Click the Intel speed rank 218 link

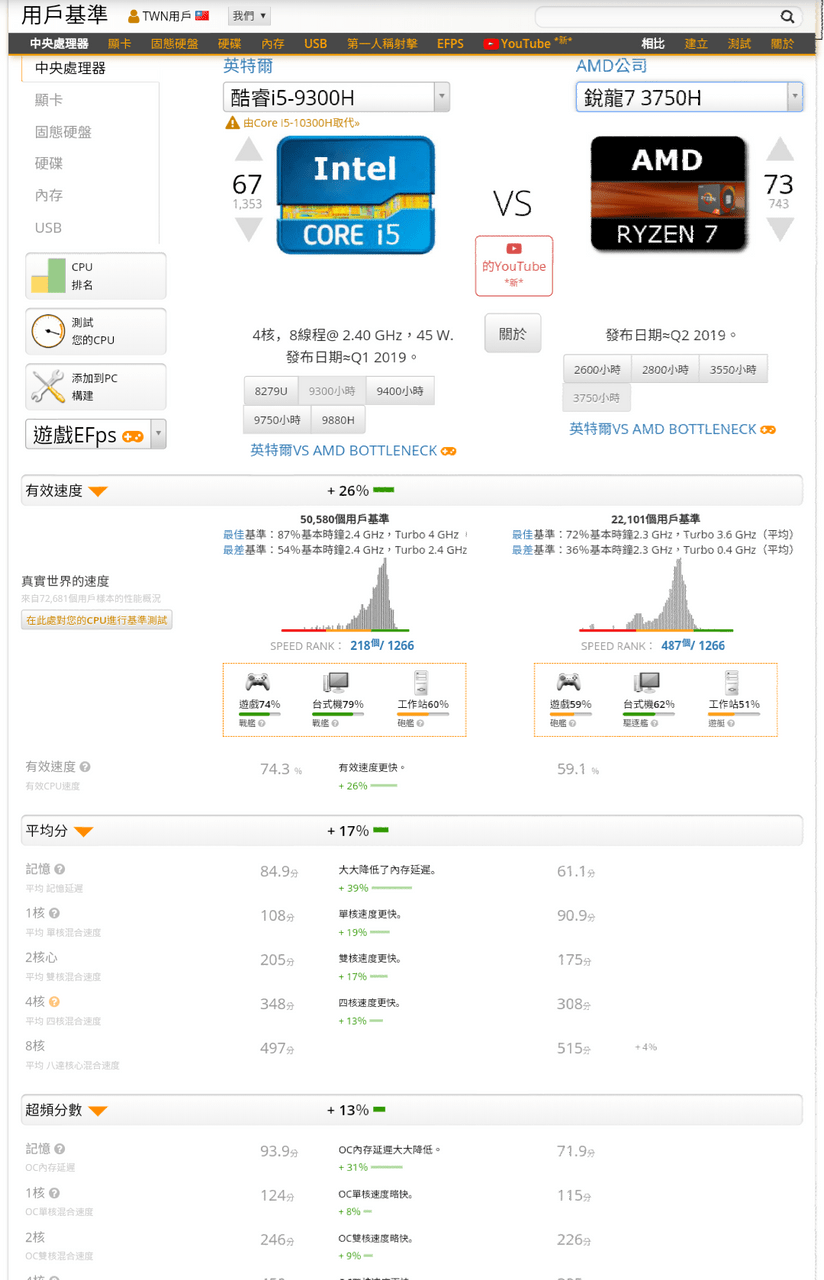382,645
